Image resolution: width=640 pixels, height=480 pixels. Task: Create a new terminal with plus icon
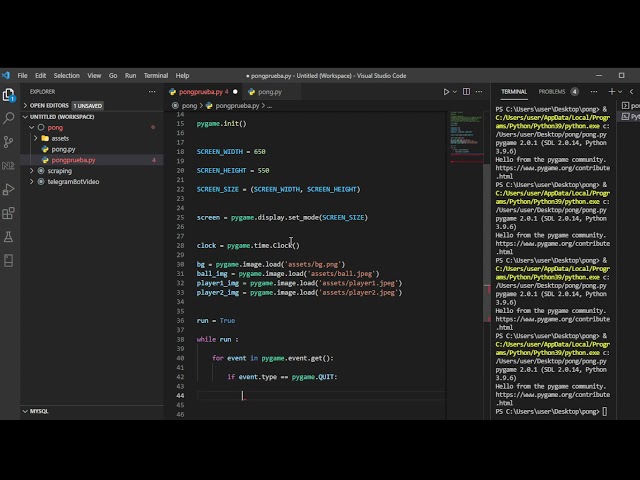point(611,92)
